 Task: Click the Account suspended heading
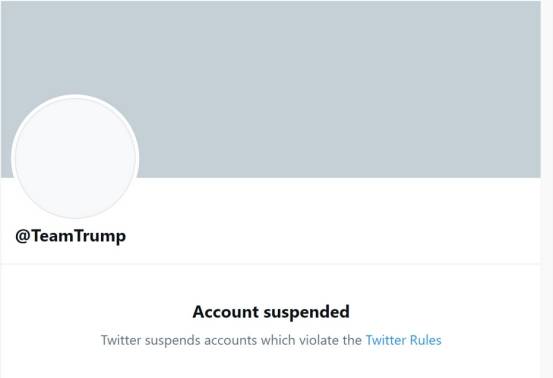click(271, 312)
